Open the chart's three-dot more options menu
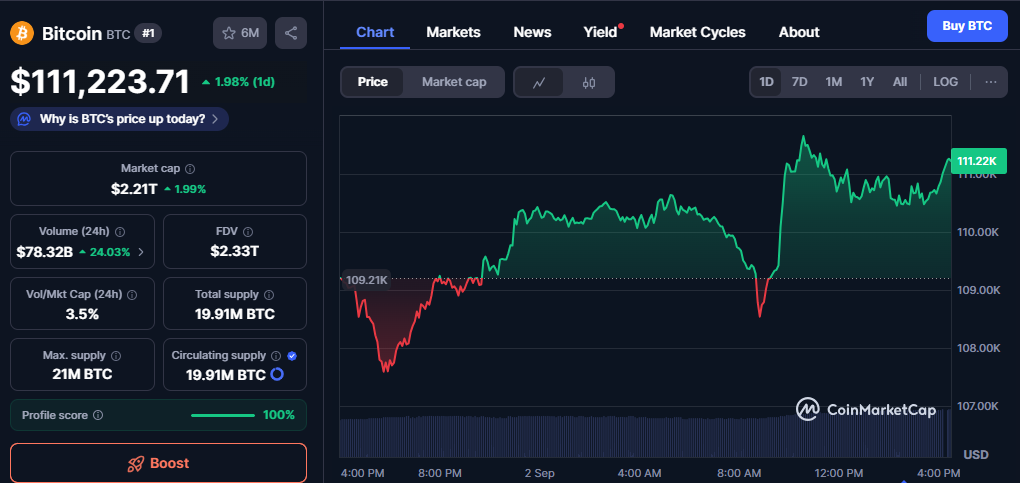This screenshot has width=1020, height=483. point(990,82)
